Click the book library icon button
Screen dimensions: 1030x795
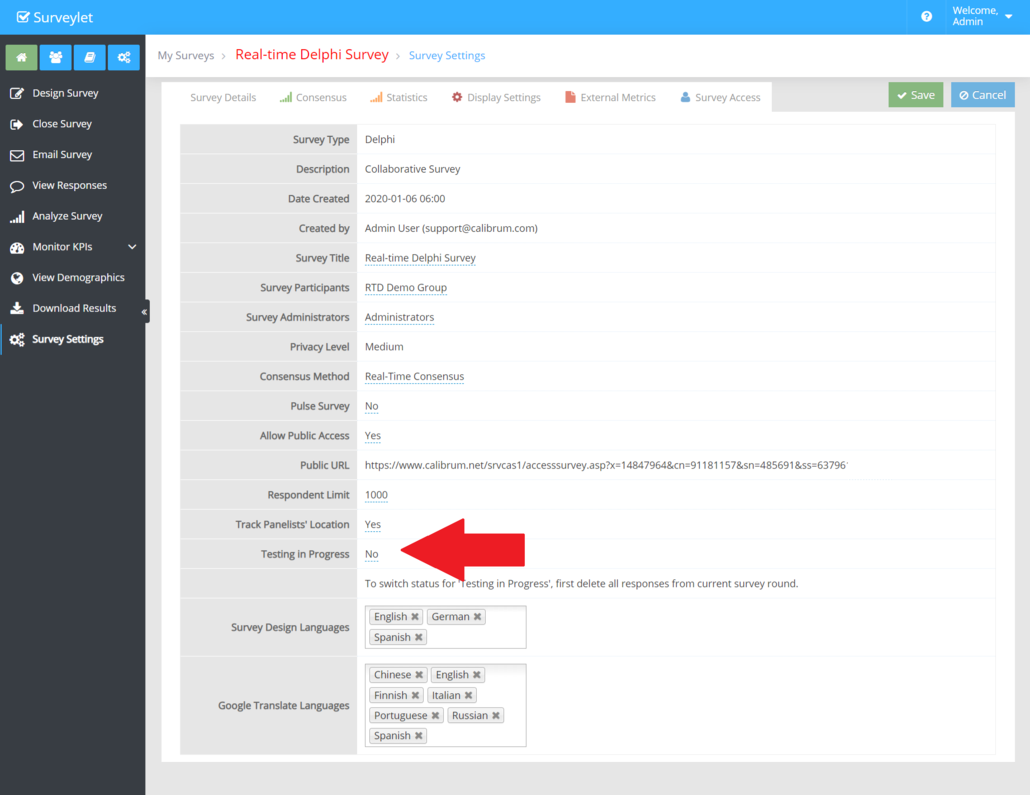pyautogui.click(x=89, y=57)
